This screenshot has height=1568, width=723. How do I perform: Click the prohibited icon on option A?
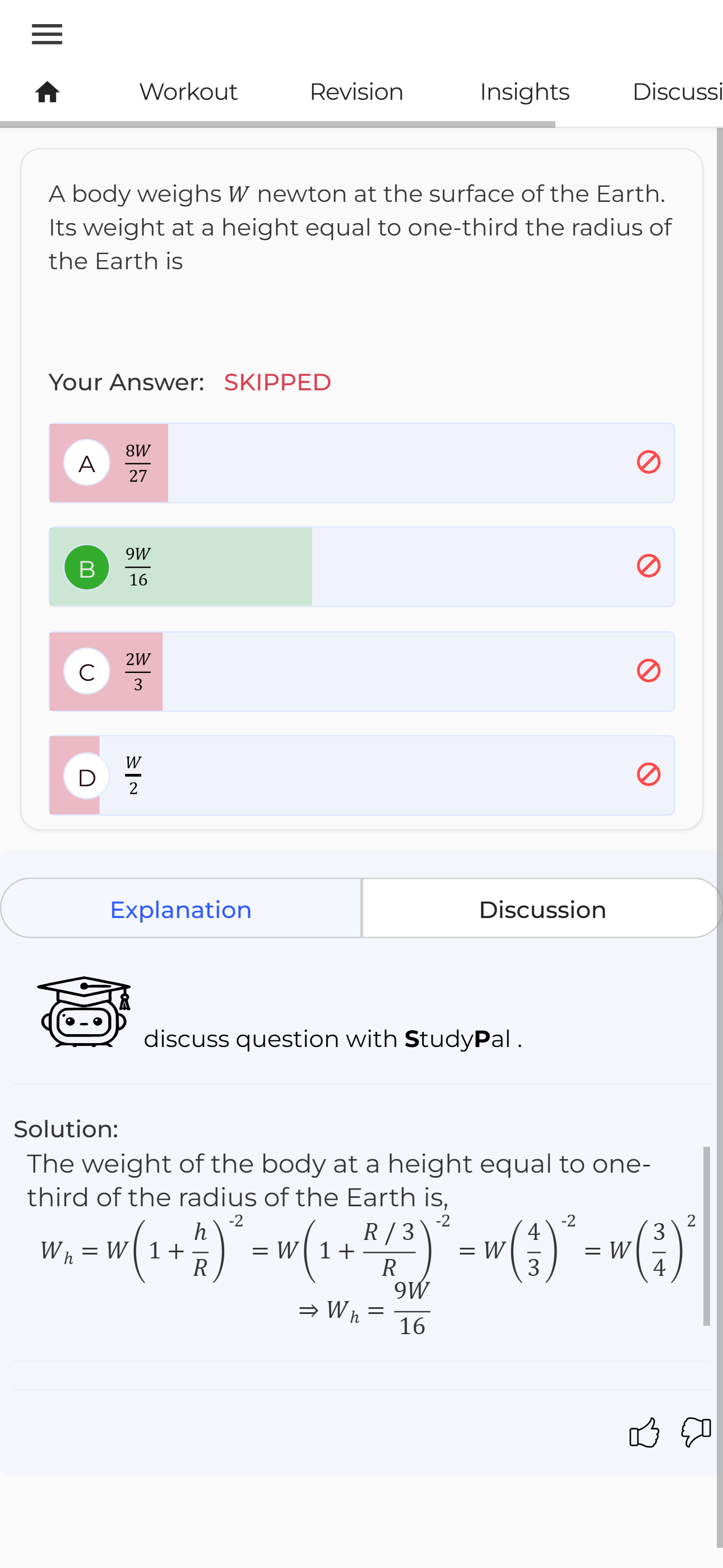click(x=649, y=462)
